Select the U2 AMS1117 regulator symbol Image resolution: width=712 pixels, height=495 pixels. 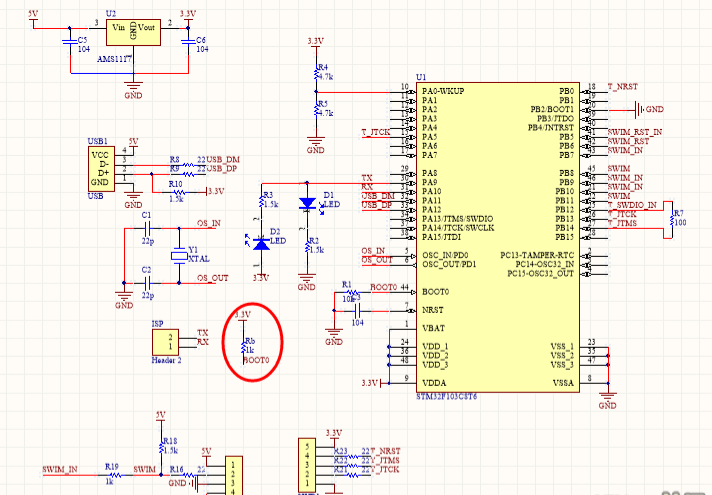coord(133,32)
